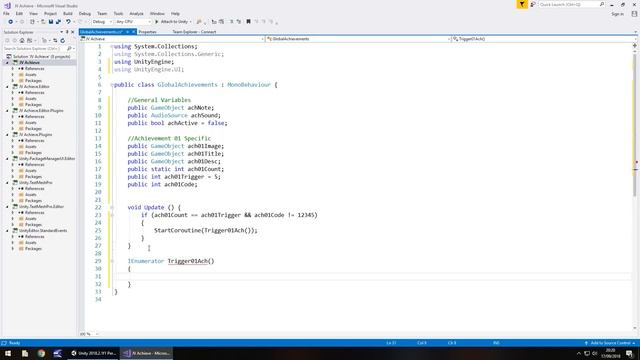Click the Attach to Unity button
640x360 pixels.
pyautogui.click(x=173, y=22)
